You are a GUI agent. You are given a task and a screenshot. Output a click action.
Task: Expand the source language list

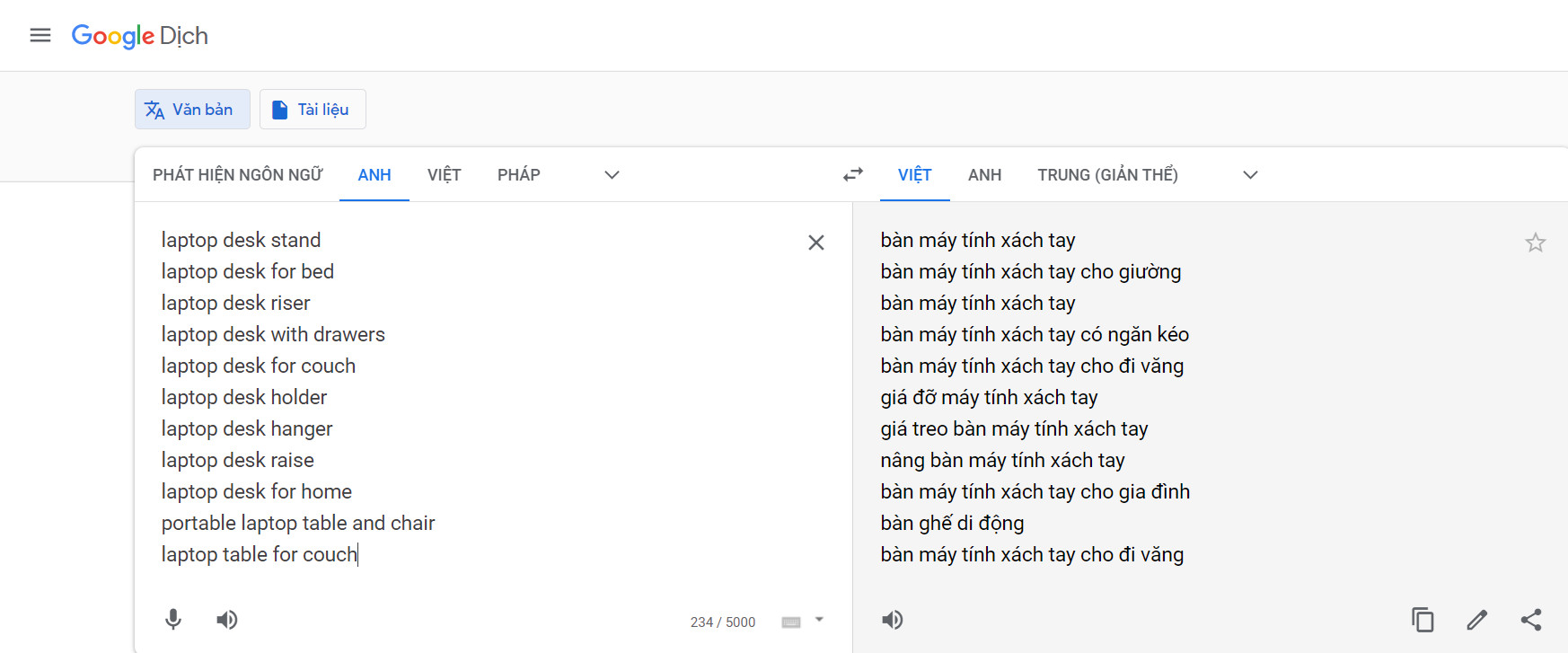pyautogui.click(x=612, y=174)
